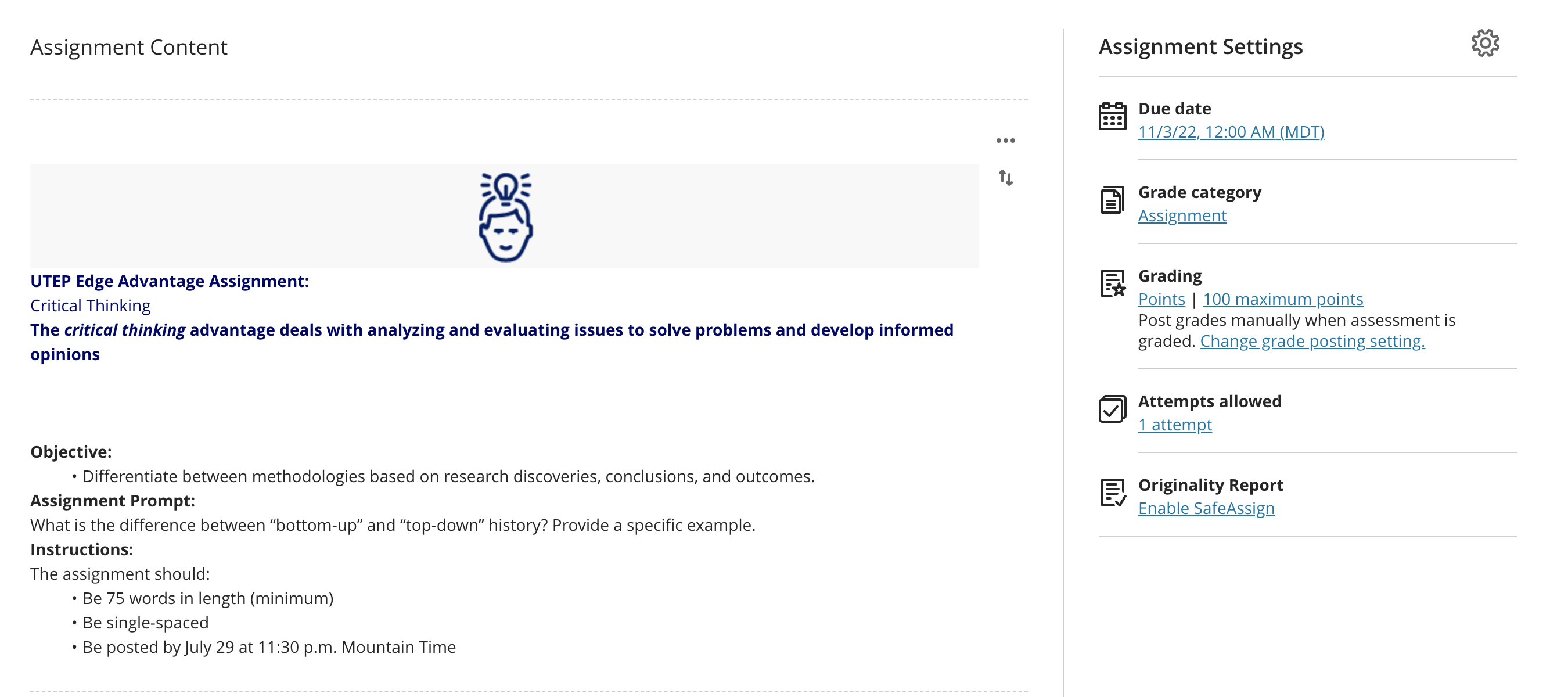Click the Assignment Prompt question text
The height and width of the screenshot is (697, 1568).
[x=393, y=525]
